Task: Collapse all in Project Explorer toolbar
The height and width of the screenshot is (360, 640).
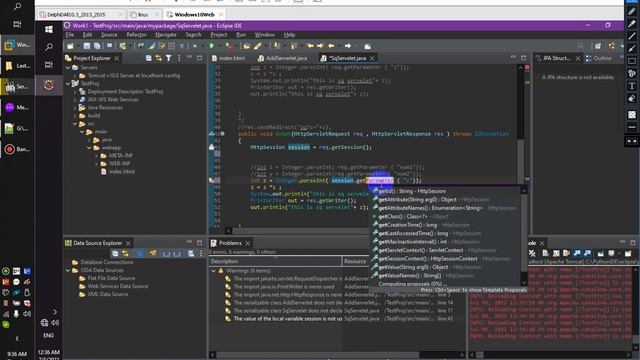Action: click(x=148, y=58)
